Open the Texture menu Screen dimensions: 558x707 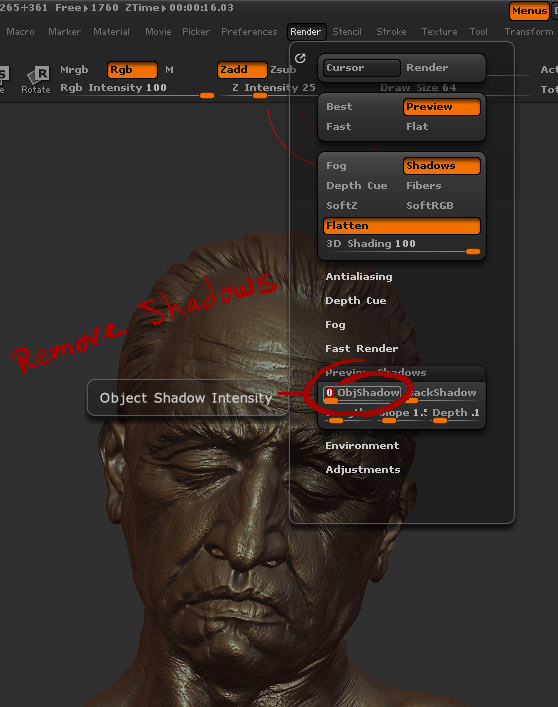pos(439,32)
